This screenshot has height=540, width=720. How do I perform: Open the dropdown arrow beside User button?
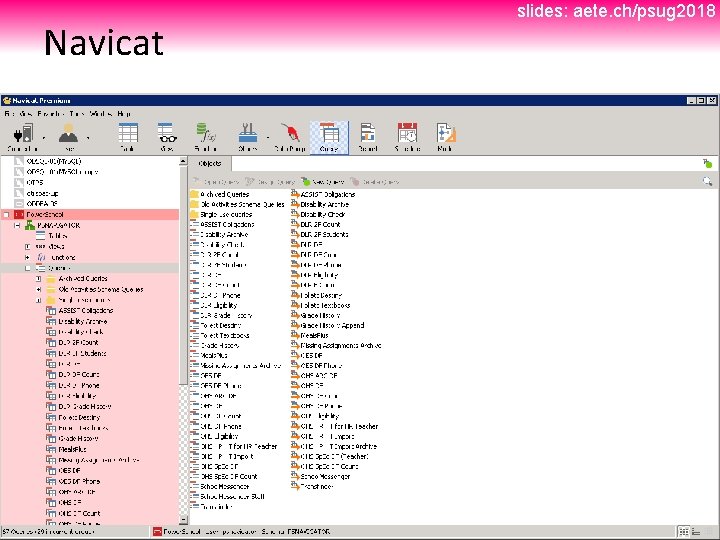tap(88, 138)
